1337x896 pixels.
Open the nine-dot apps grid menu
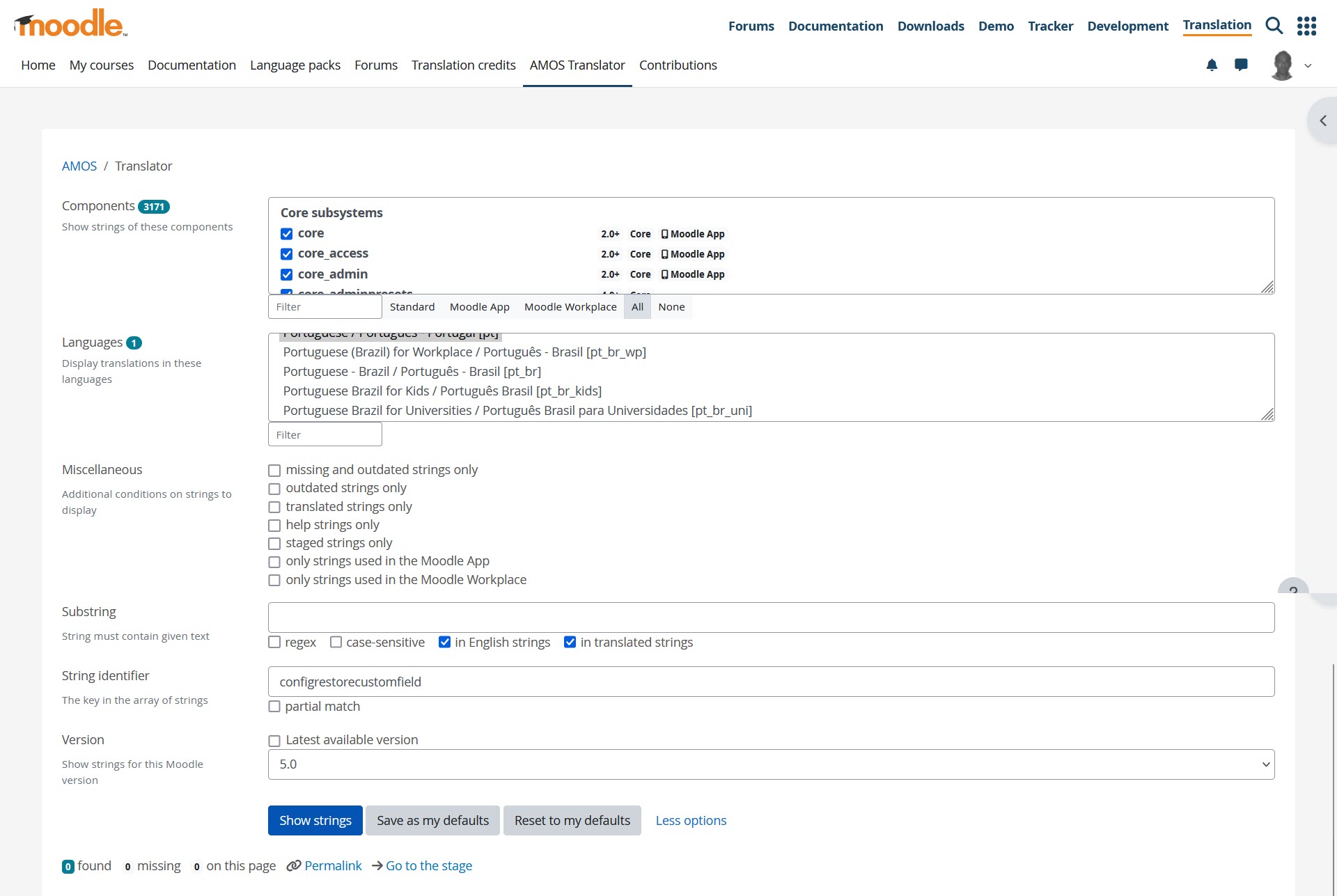pos(1307,26)
